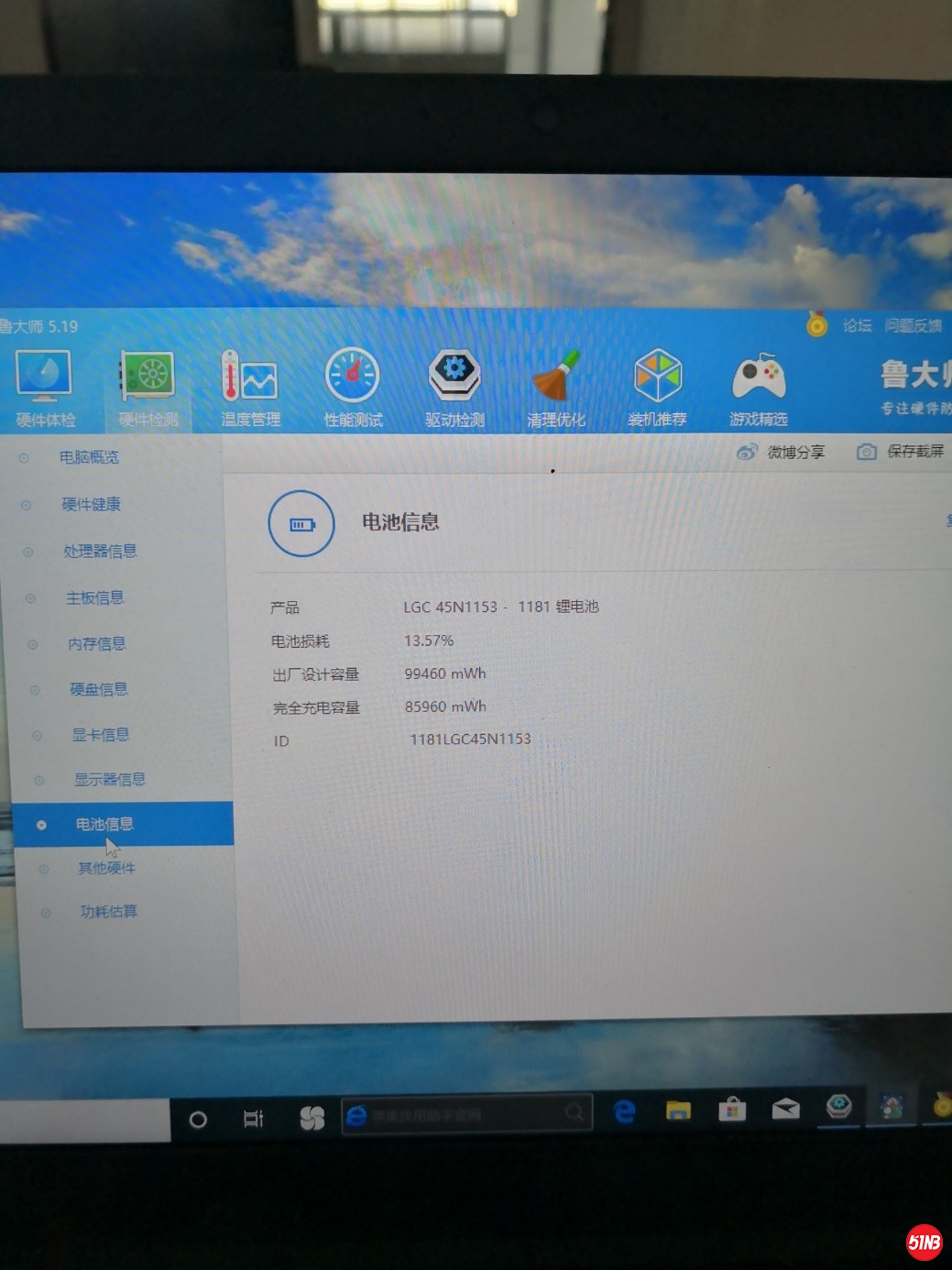Click the taskbar search input box
Viewport: 952px width, 1270px height.
coord(465,1114)
